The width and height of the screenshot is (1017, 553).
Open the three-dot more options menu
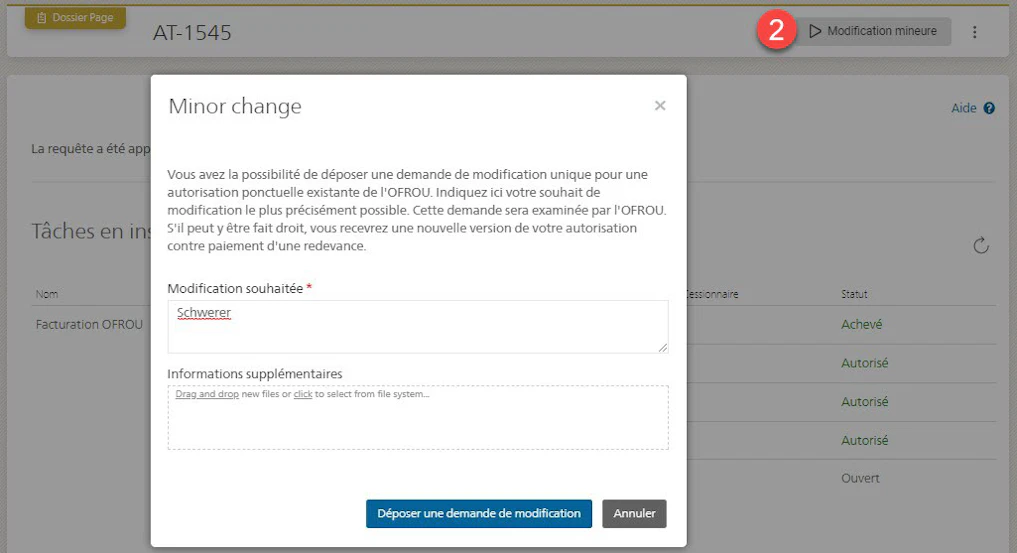pos(974,32)
